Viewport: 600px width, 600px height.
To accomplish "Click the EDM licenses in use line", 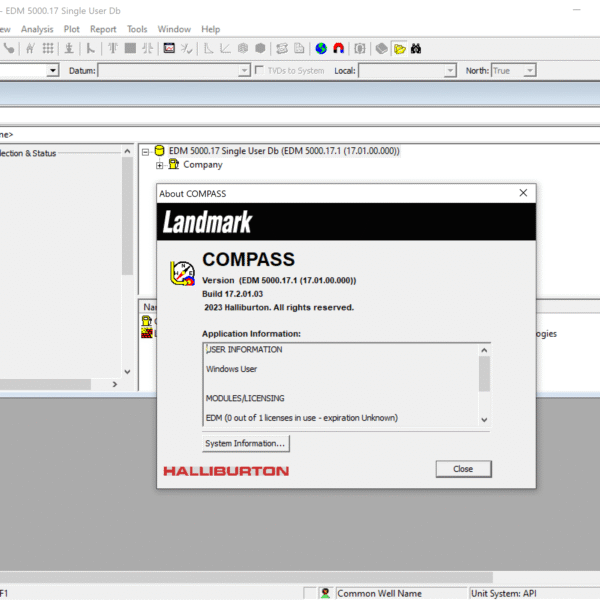I will tap(302, 418).
